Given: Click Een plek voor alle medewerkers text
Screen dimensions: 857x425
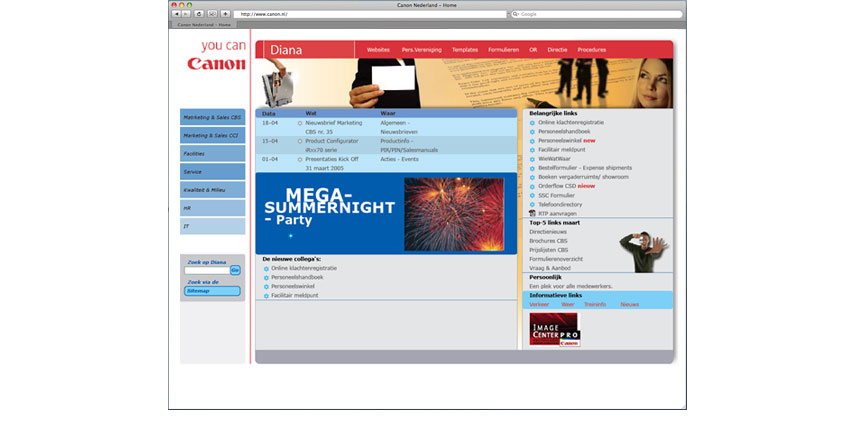Looking at the screenshot, I should [x=571, y=286].
